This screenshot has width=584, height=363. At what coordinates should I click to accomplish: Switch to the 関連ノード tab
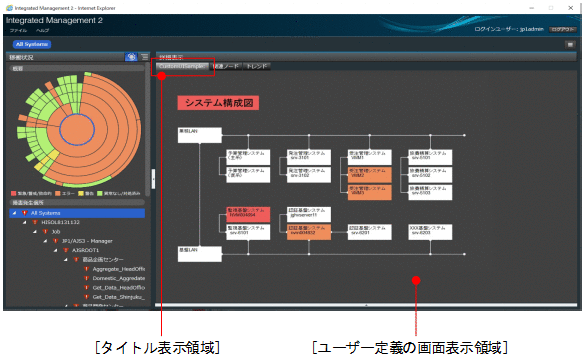point(226,66)
